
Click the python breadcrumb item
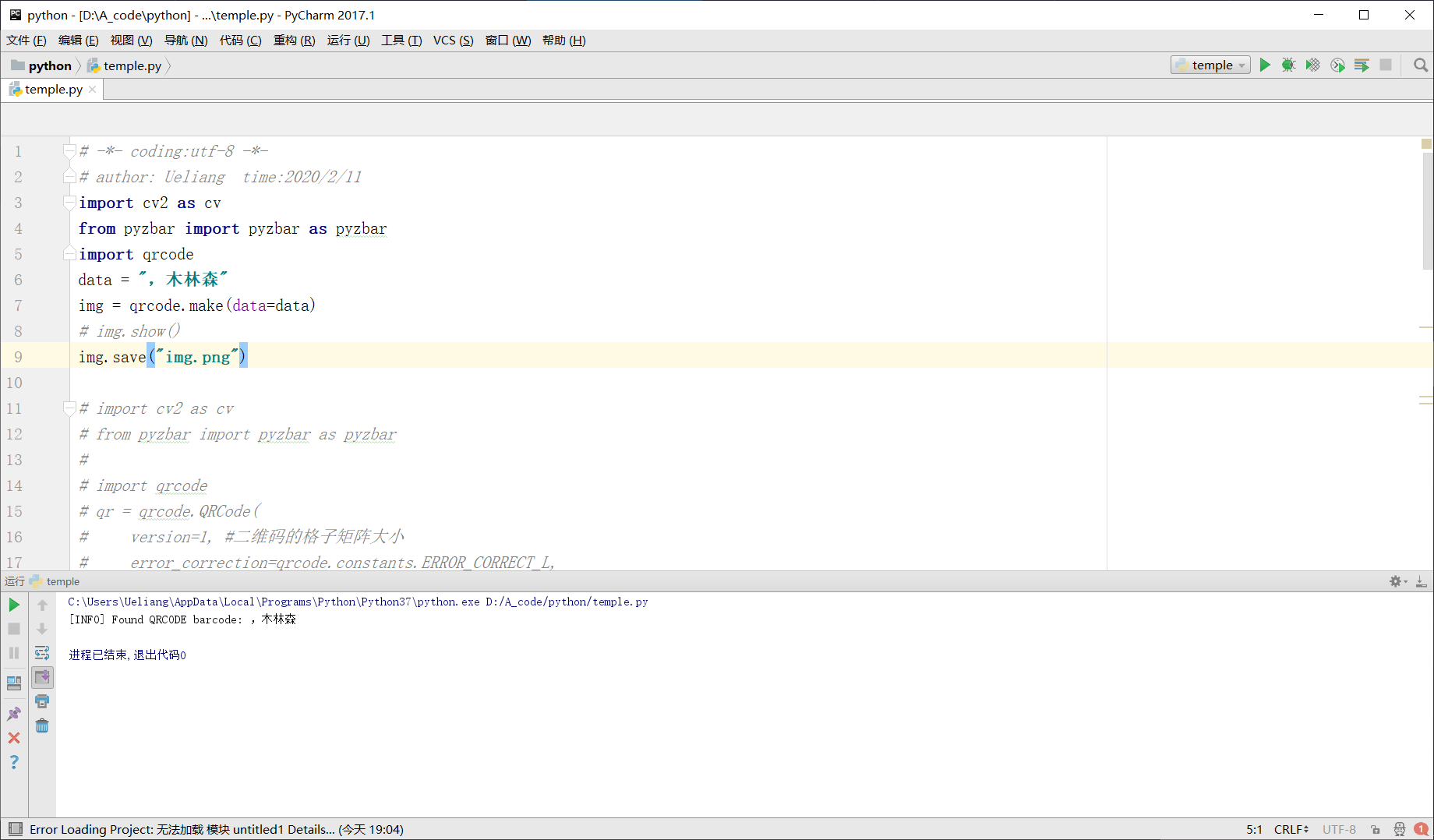tap(49, 65)
